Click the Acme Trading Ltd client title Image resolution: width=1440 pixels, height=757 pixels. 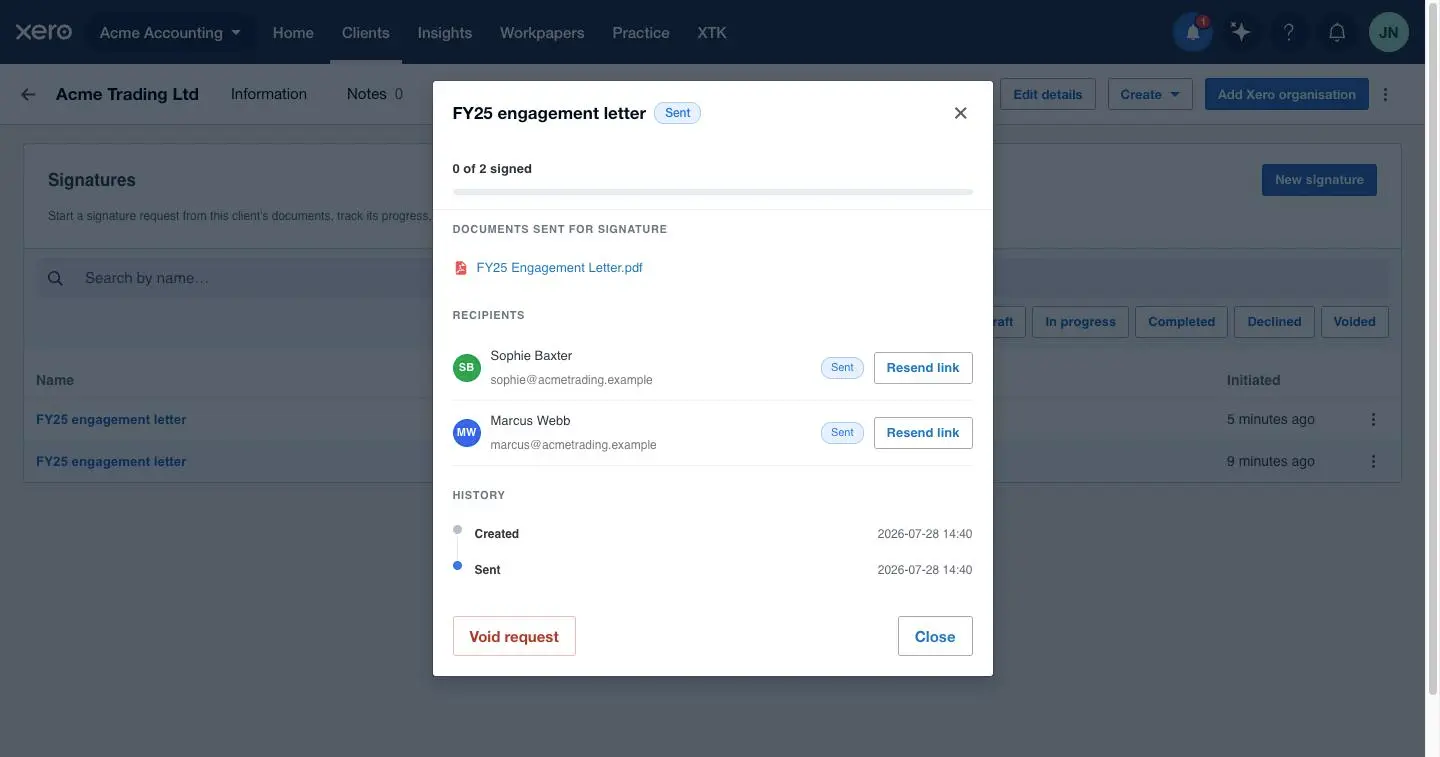(x=127, y=94)
